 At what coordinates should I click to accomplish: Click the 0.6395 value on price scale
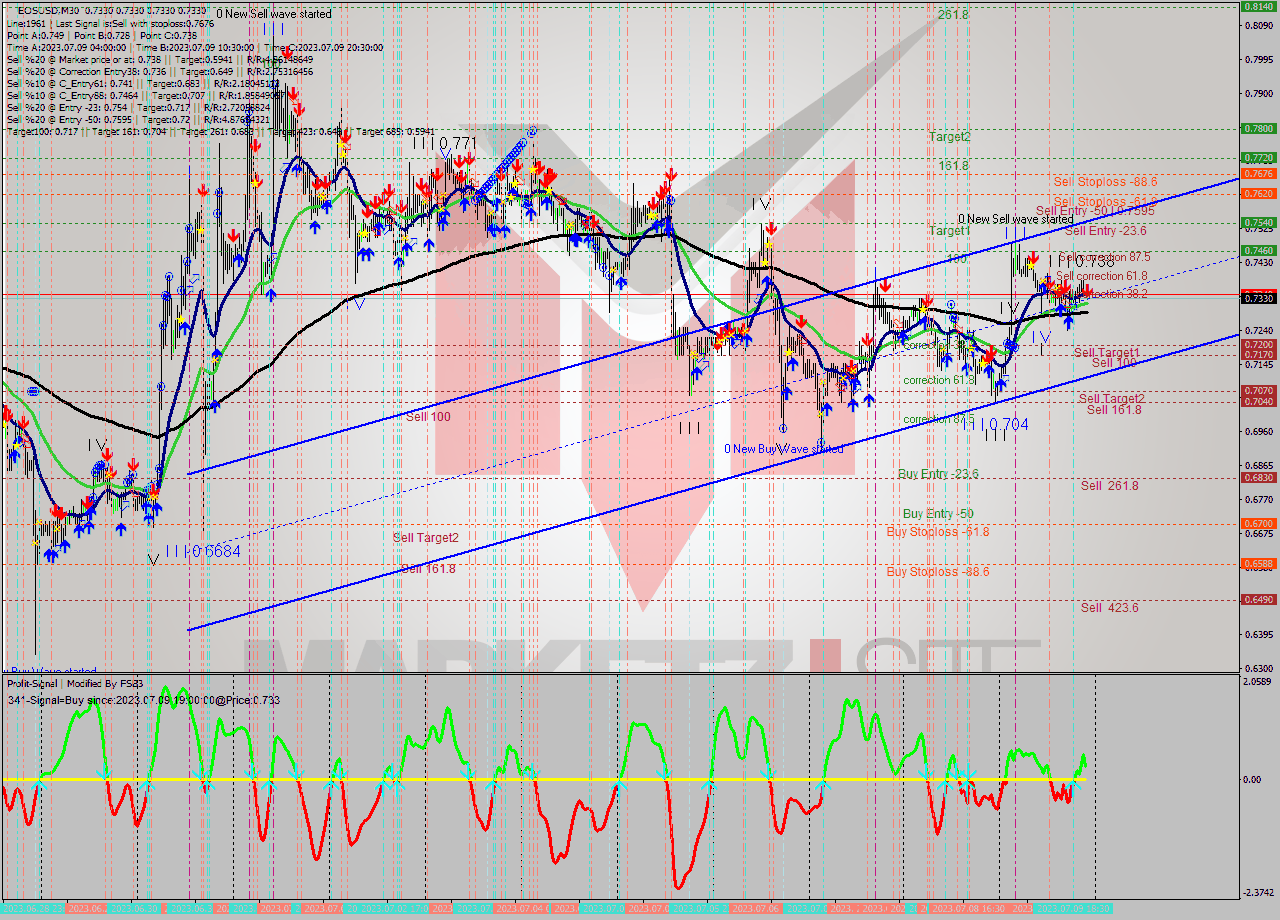pos(1259,634)
